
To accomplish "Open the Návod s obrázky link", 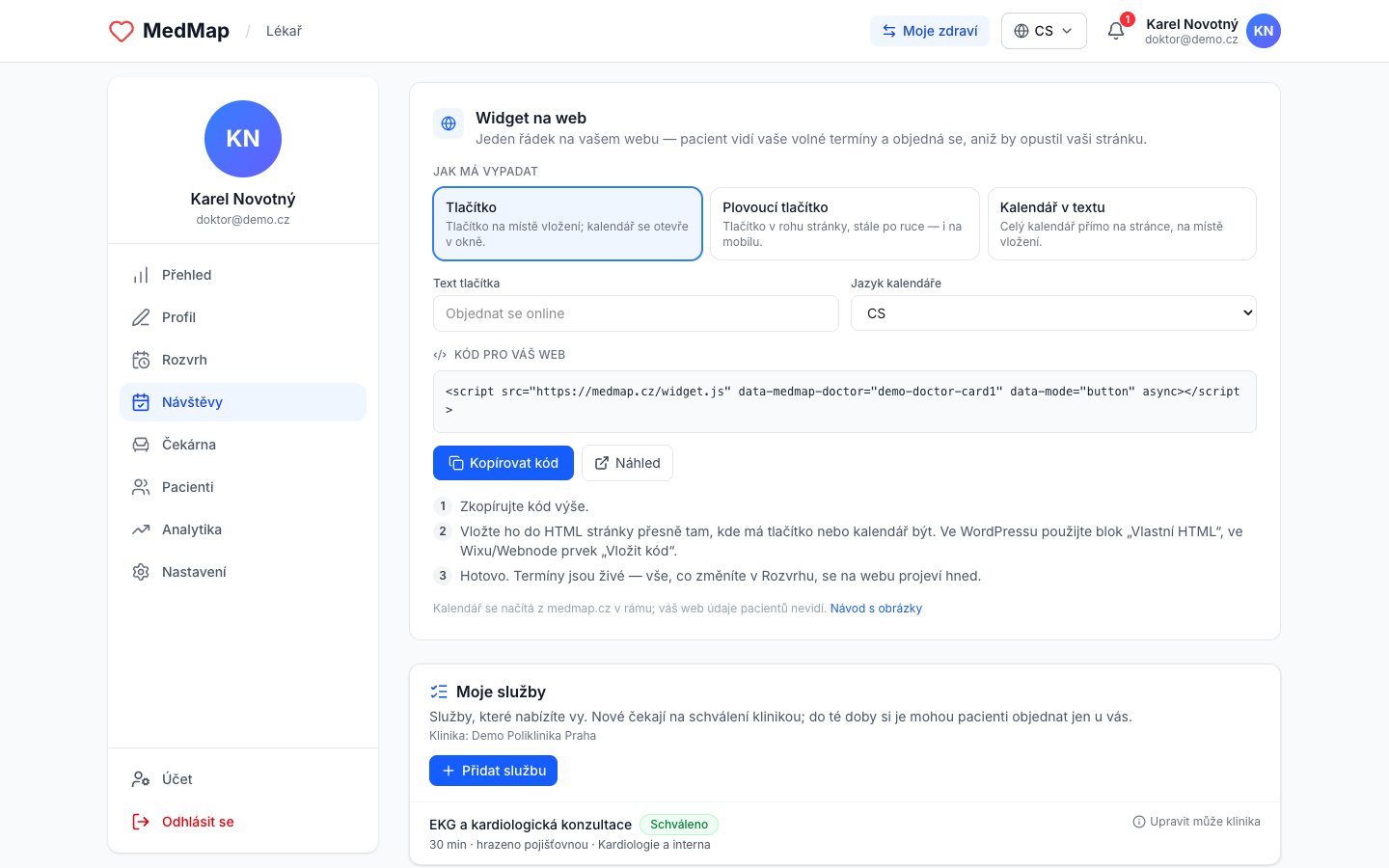I will click(876, 609).
